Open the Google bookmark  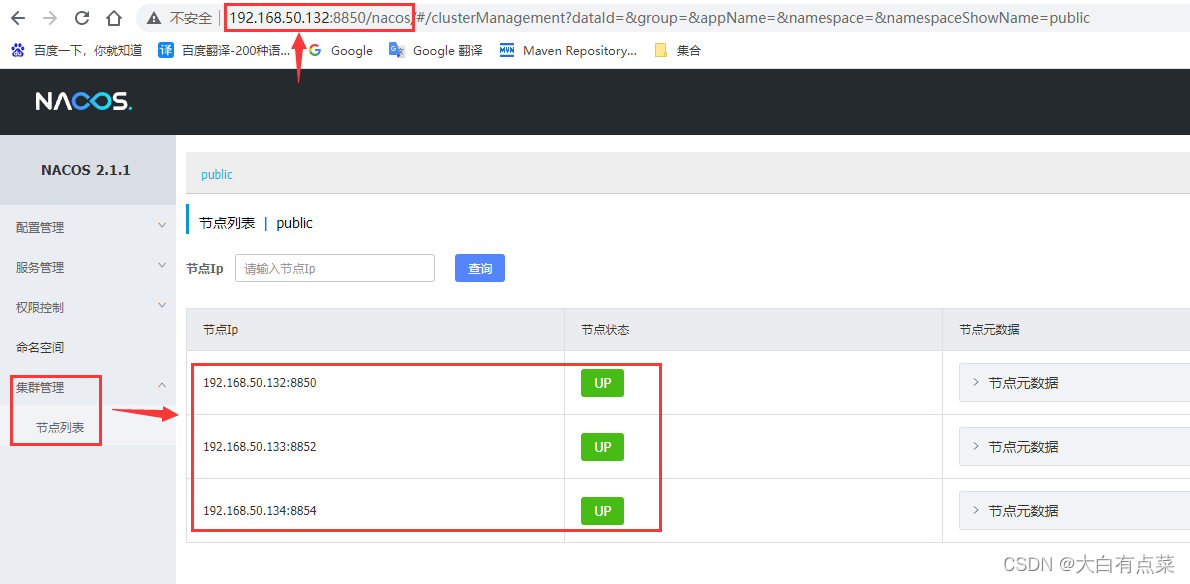pyautogui.click(x=341, y=51)
